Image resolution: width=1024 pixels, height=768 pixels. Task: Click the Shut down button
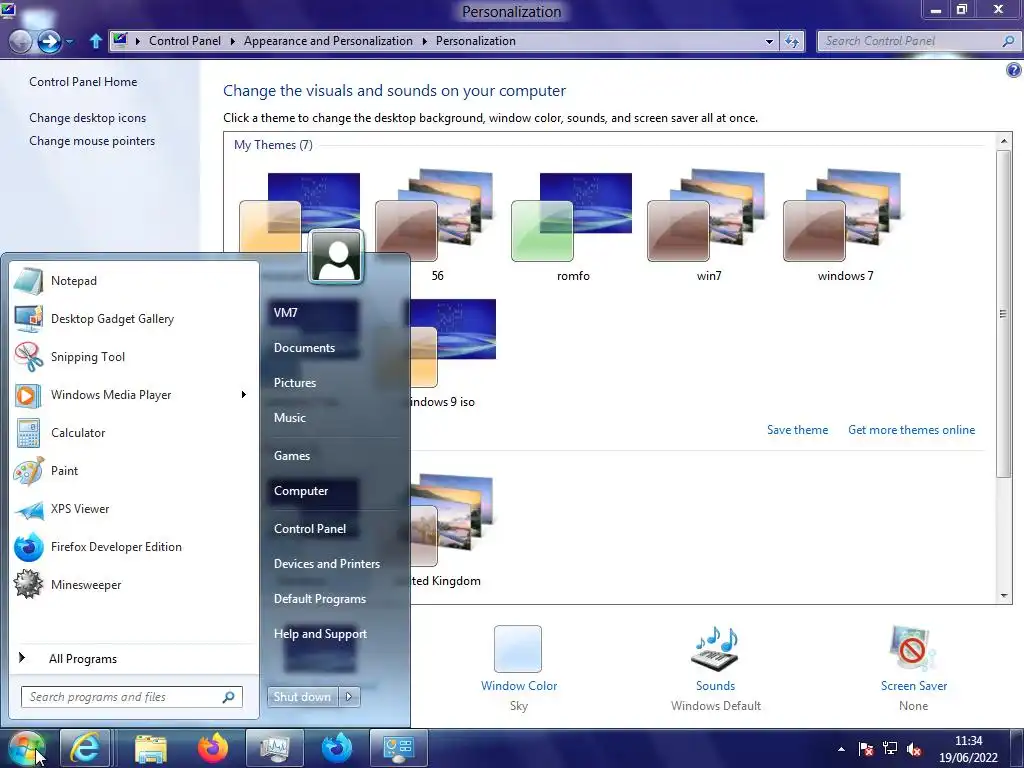pyautogui.click(x=302, y=697)
